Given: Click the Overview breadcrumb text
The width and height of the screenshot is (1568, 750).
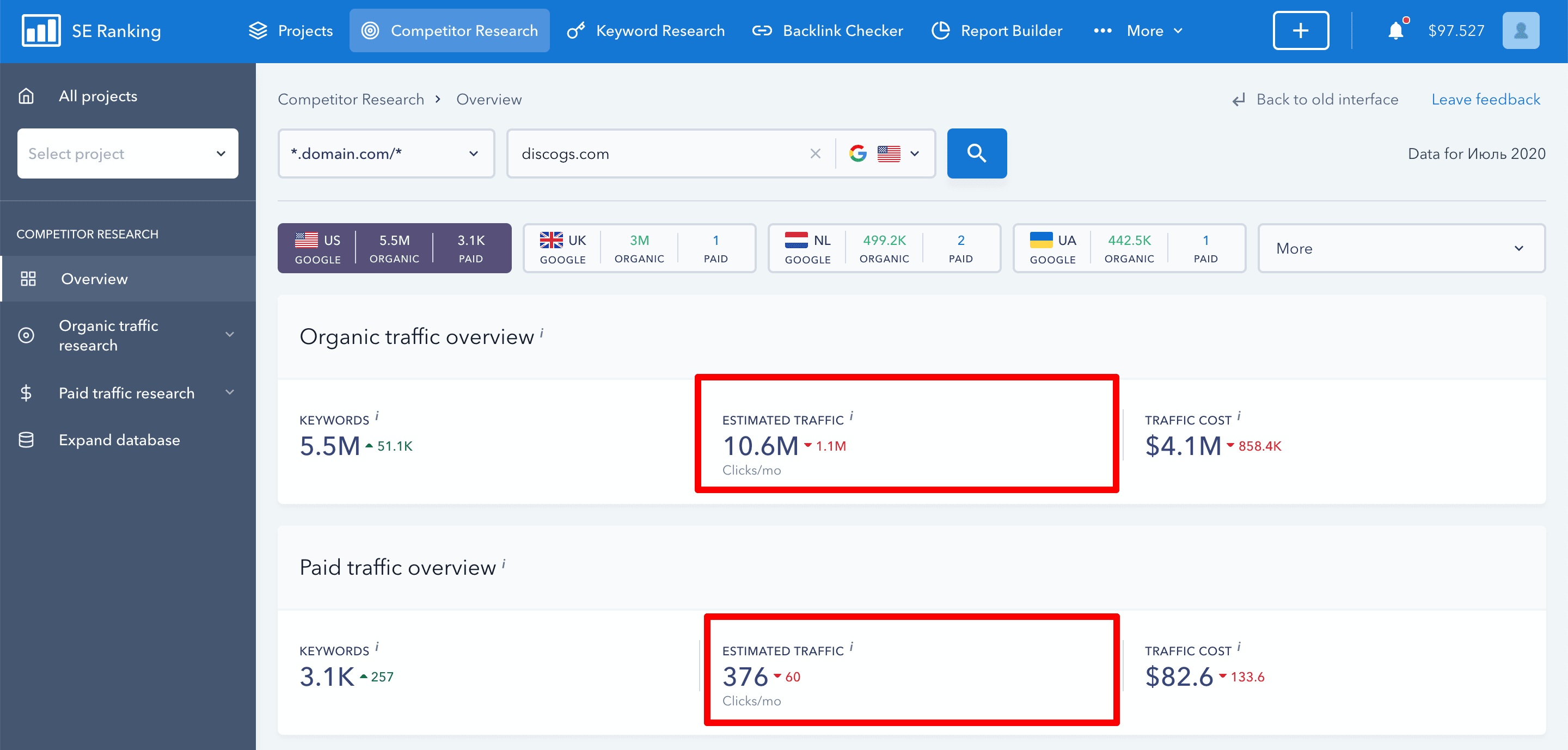Looking at the screenshot, I should 489,100.
